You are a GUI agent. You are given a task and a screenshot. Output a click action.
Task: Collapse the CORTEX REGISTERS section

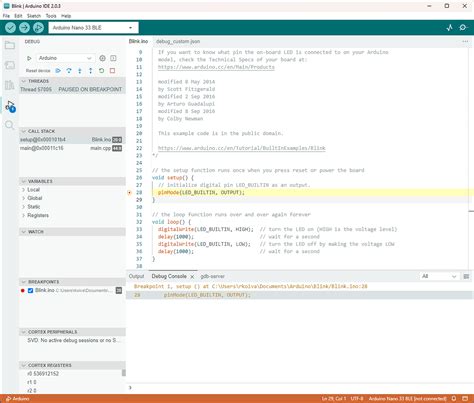coord(72,365)
